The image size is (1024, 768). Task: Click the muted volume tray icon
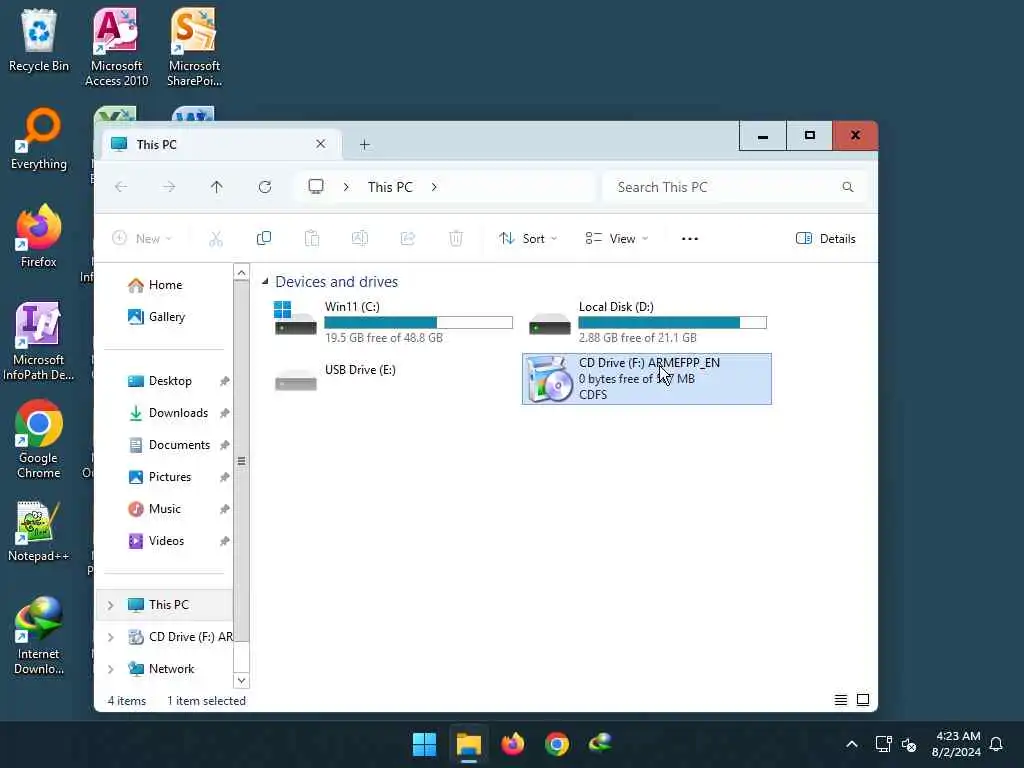[x=909, y=744]
